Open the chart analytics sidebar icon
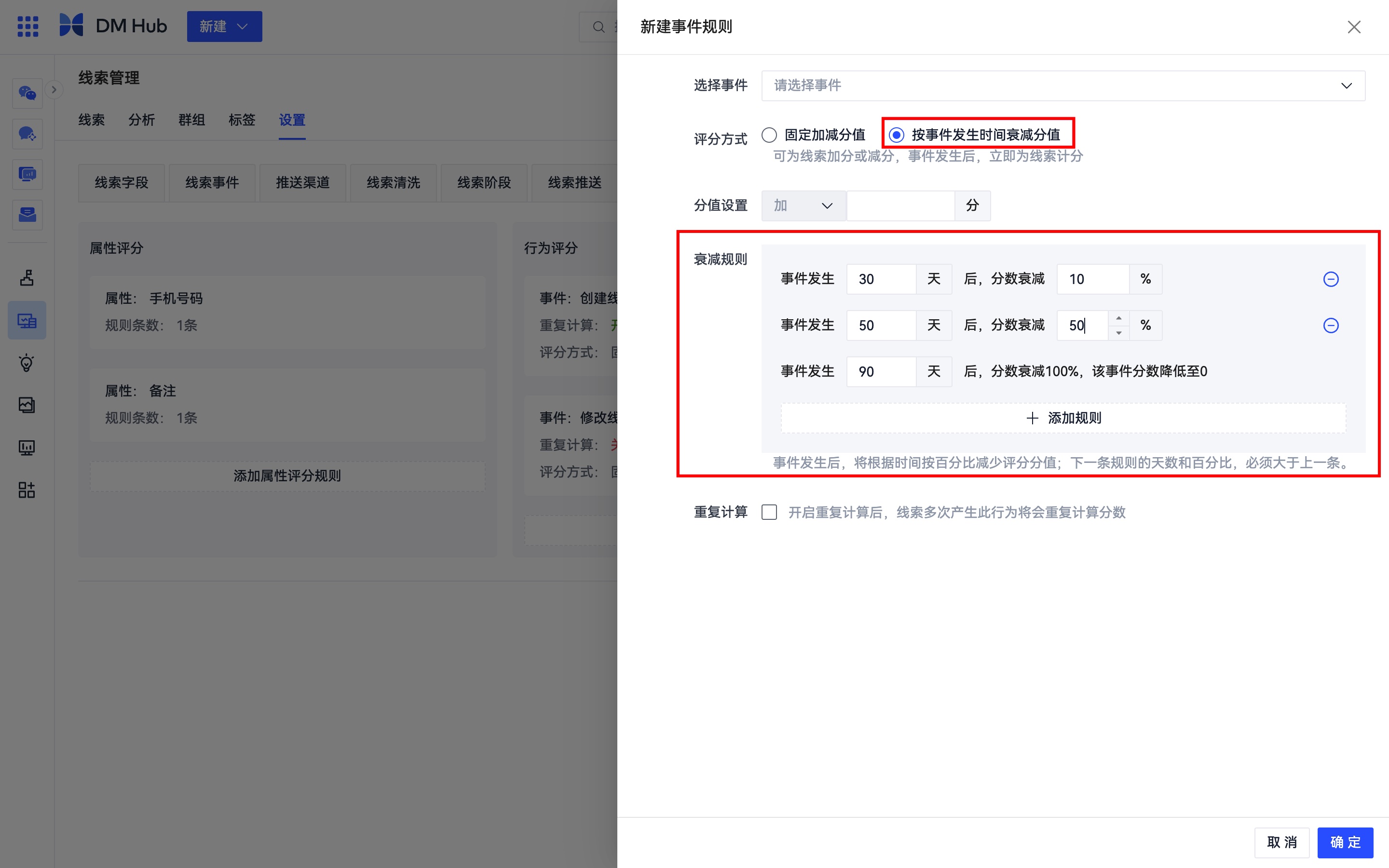The width and height of the screenshot is (1389, 868). (x=27, y=405)
